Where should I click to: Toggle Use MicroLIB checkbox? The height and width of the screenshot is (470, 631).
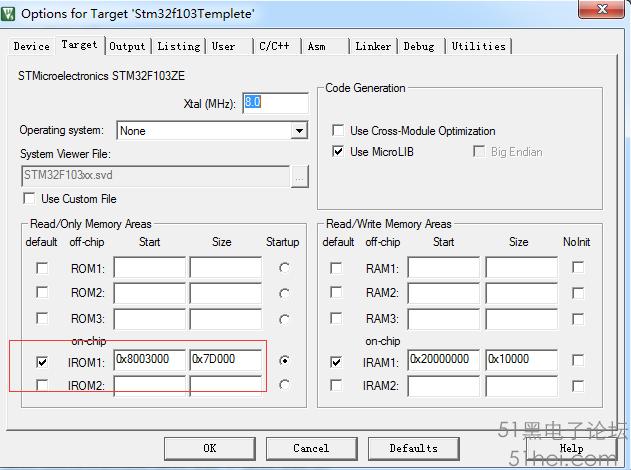[x=338, y=152]
